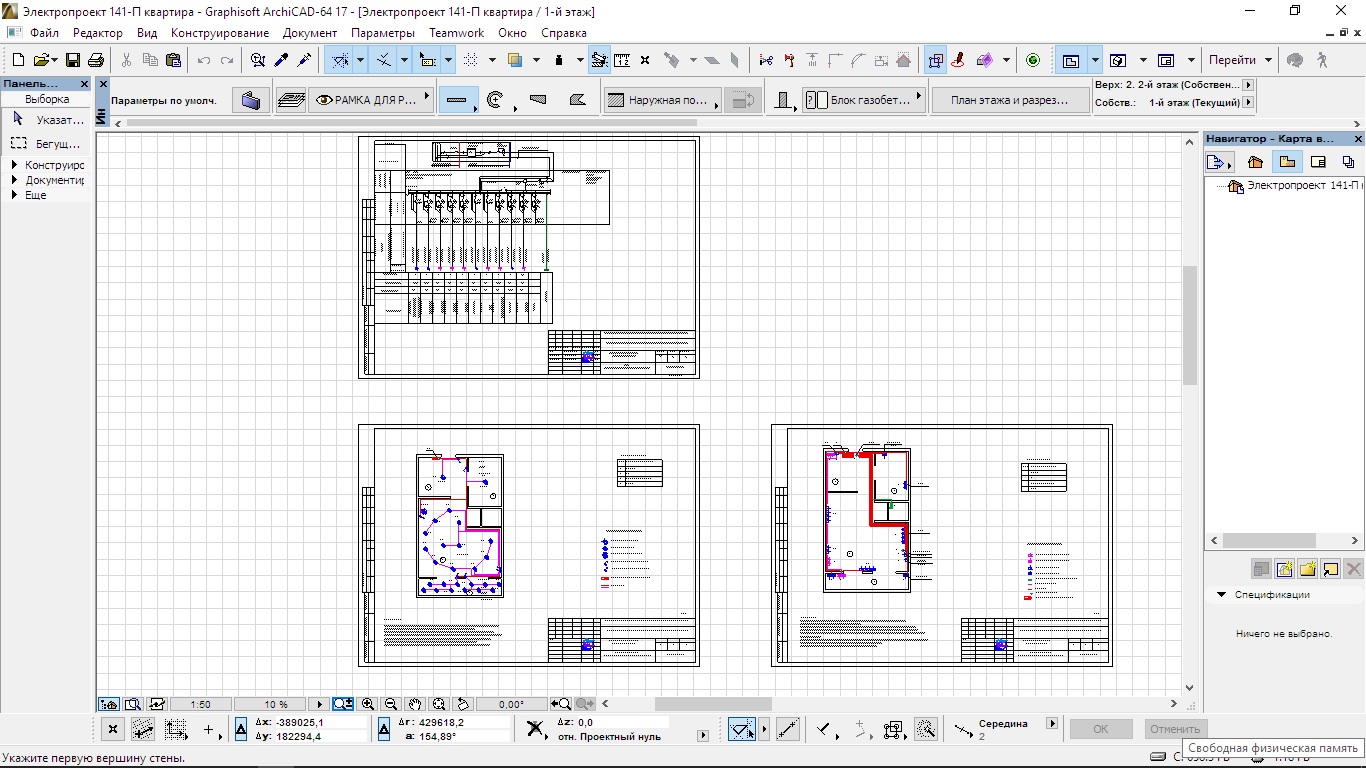
Task: Select the Arrow (Указат...) selection tool
Action: [x=46, y=120]
